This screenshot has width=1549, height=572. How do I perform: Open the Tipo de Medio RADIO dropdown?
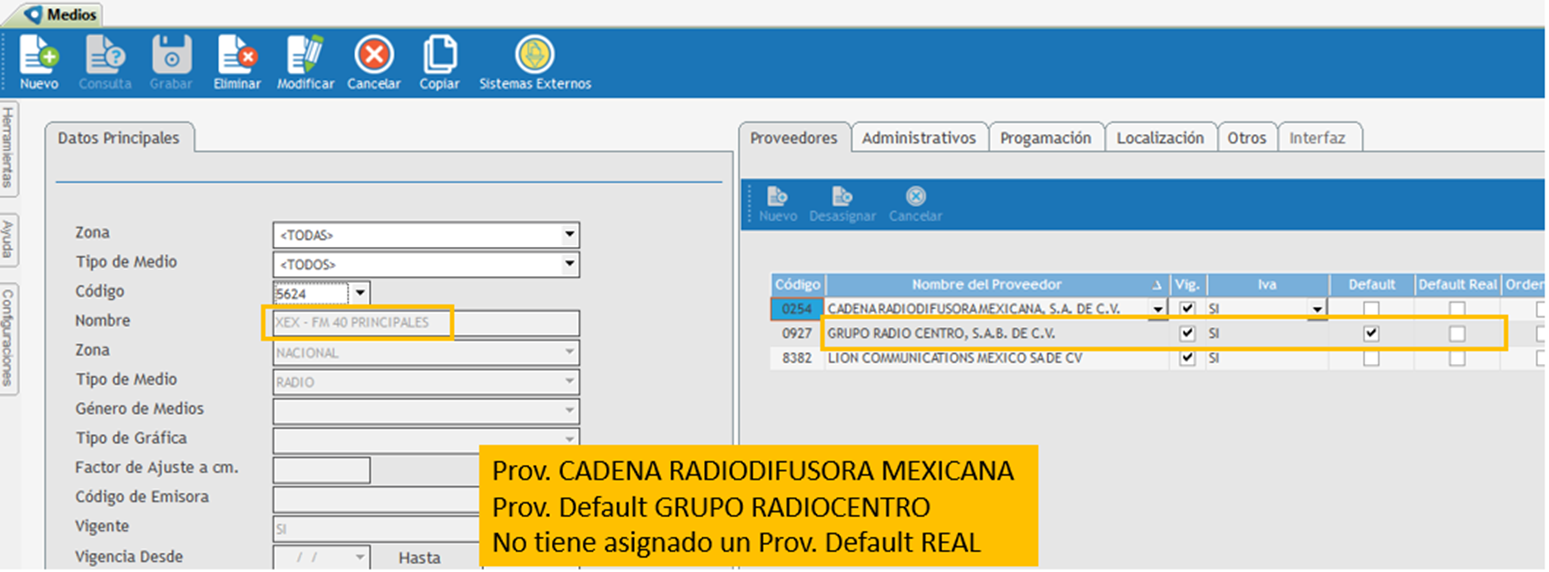(570, 382)
